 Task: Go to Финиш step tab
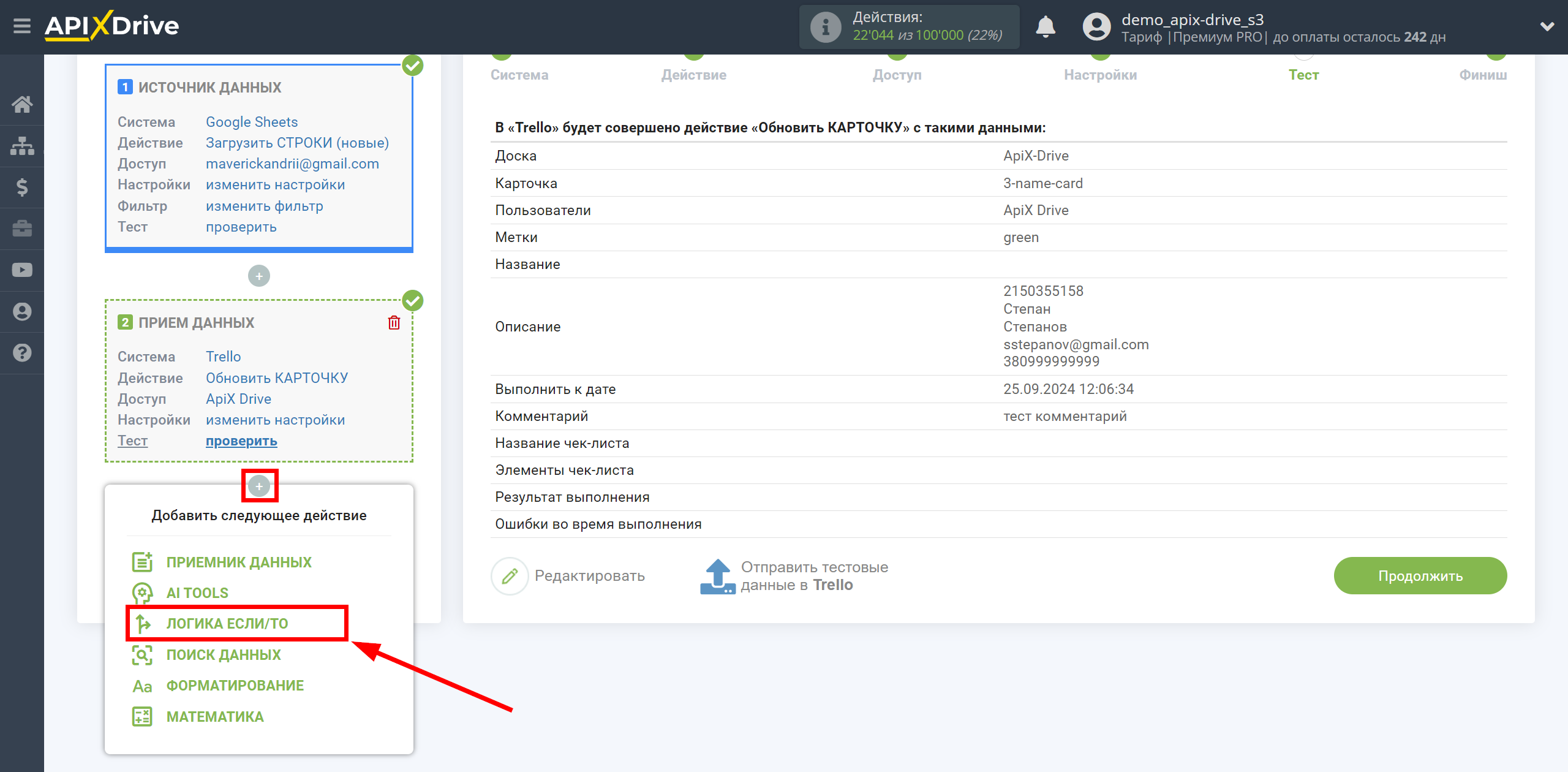click(x=1482, y=75)
